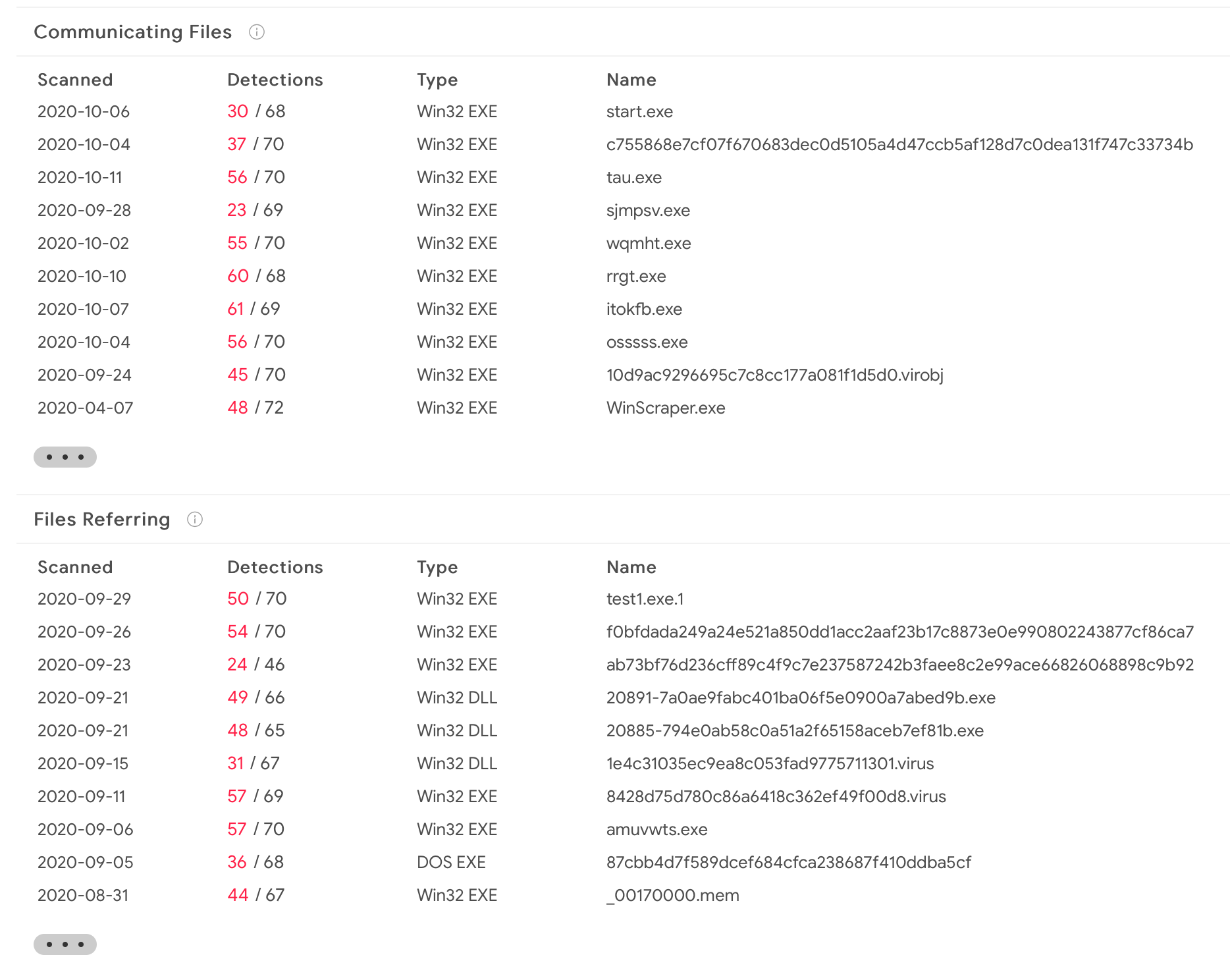Select the 2020-04-07 scanned date

point(85,408)
